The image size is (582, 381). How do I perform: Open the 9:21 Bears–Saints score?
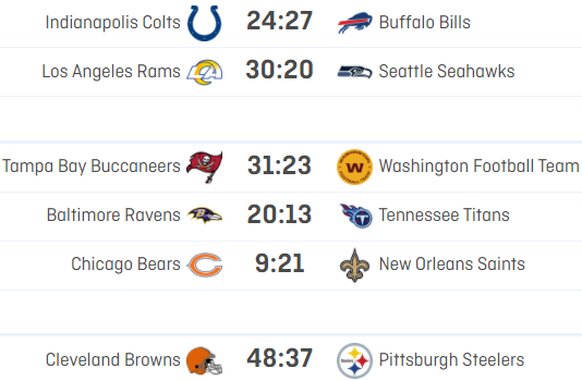279,263
